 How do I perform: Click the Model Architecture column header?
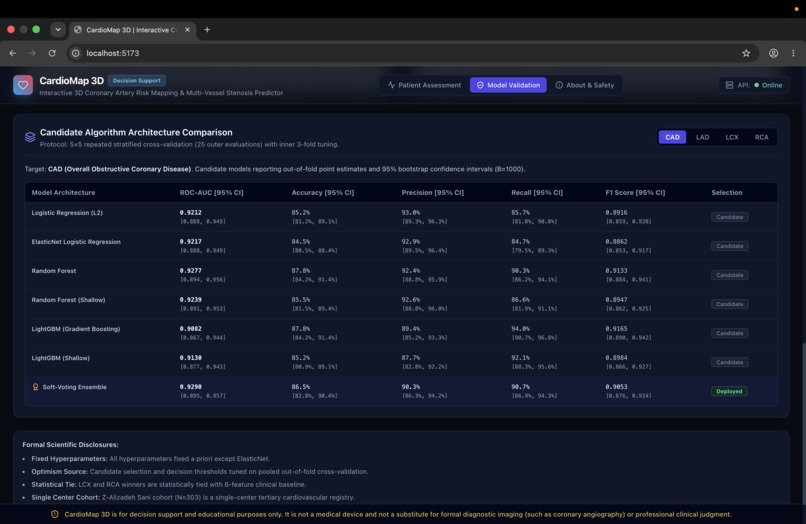click(63, 192)
